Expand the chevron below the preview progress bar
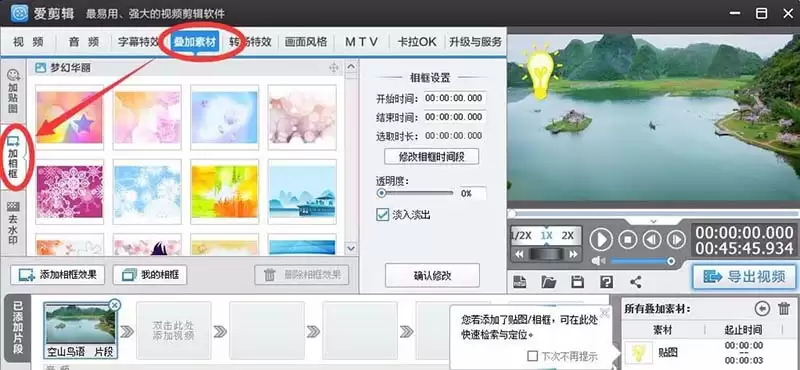Screen dimensions: 800x370 tap(654, 221)
